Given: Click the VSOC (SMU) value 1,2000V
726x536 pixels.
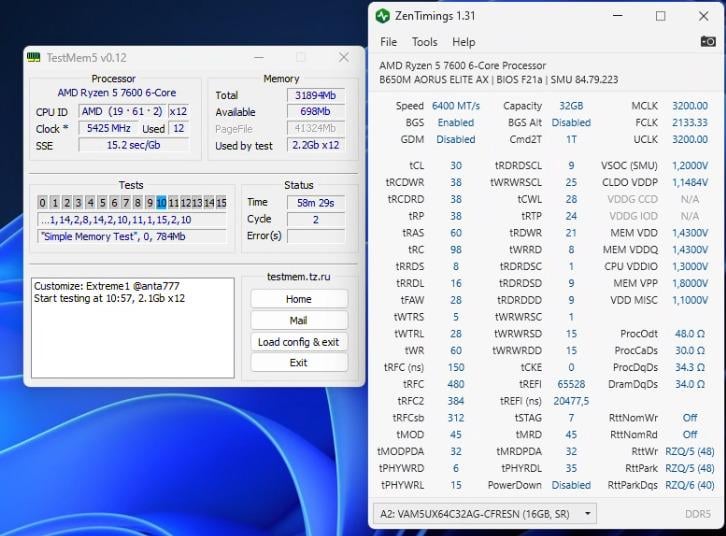Looking at the screenshot, I should pyautogui.click(x=690, y=166).
